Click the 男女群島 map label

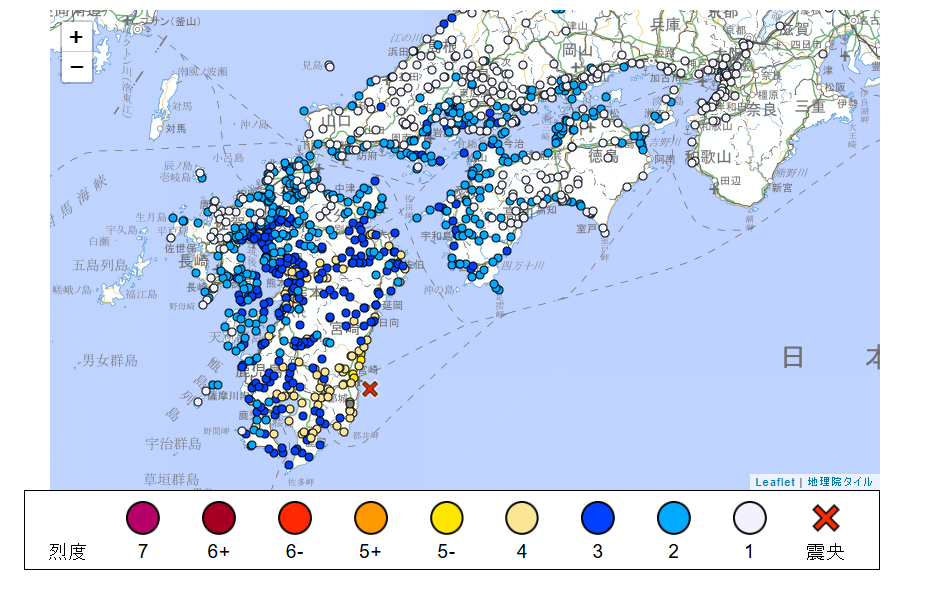(x=110, y=360)
